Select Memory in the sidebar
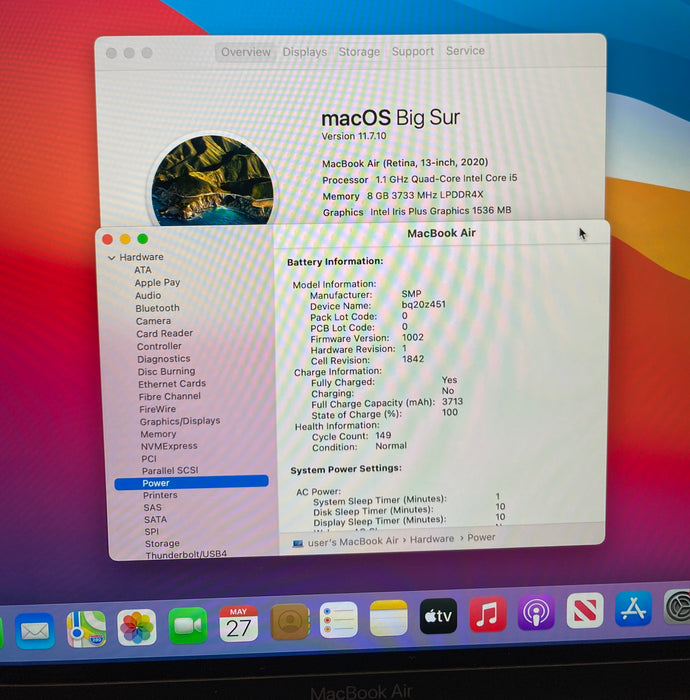 coord(158,434)
